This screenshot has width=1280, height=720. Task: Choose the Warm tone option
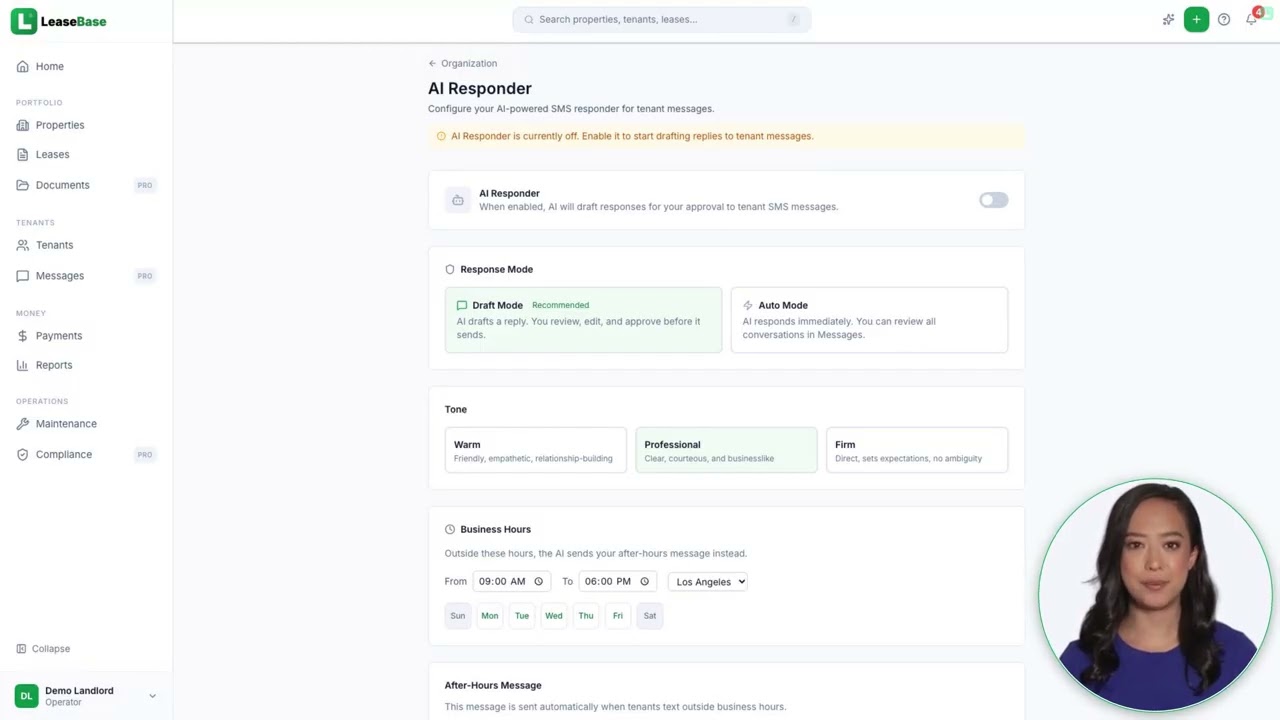pos(535,450)
